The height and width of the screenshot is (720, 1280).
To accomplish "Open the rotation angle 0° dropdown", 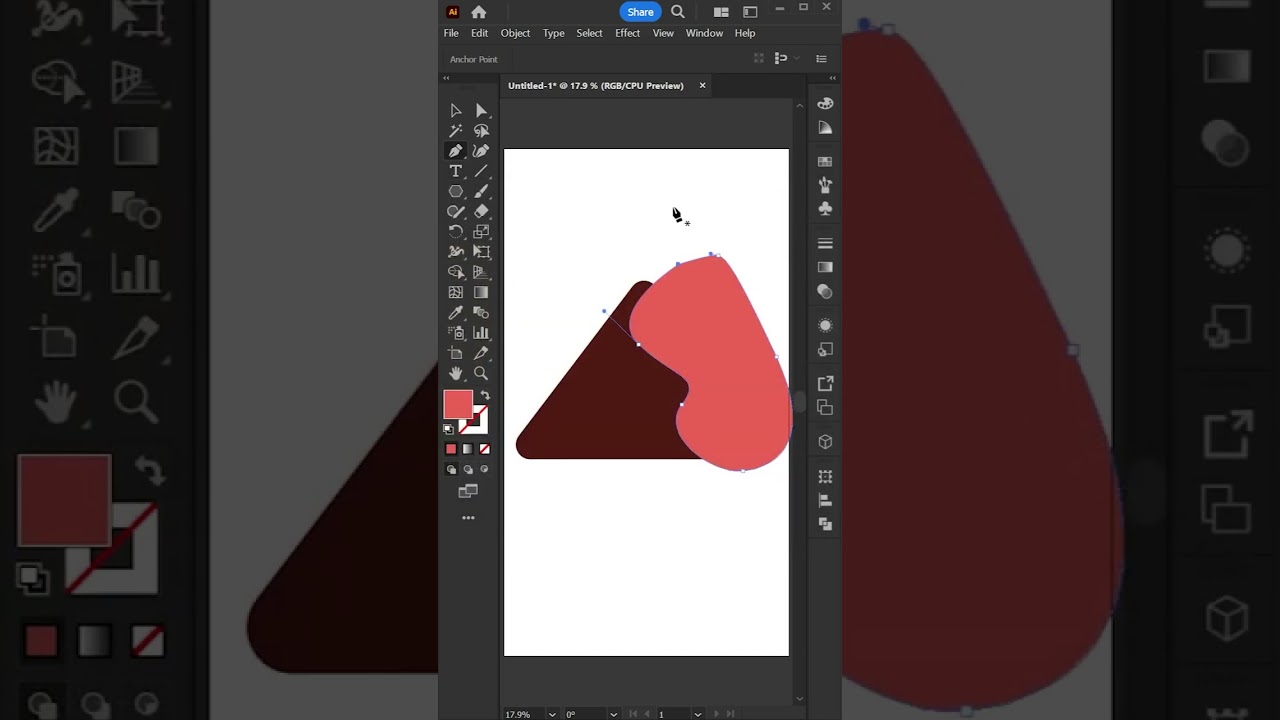I will (x=614, y=715).
